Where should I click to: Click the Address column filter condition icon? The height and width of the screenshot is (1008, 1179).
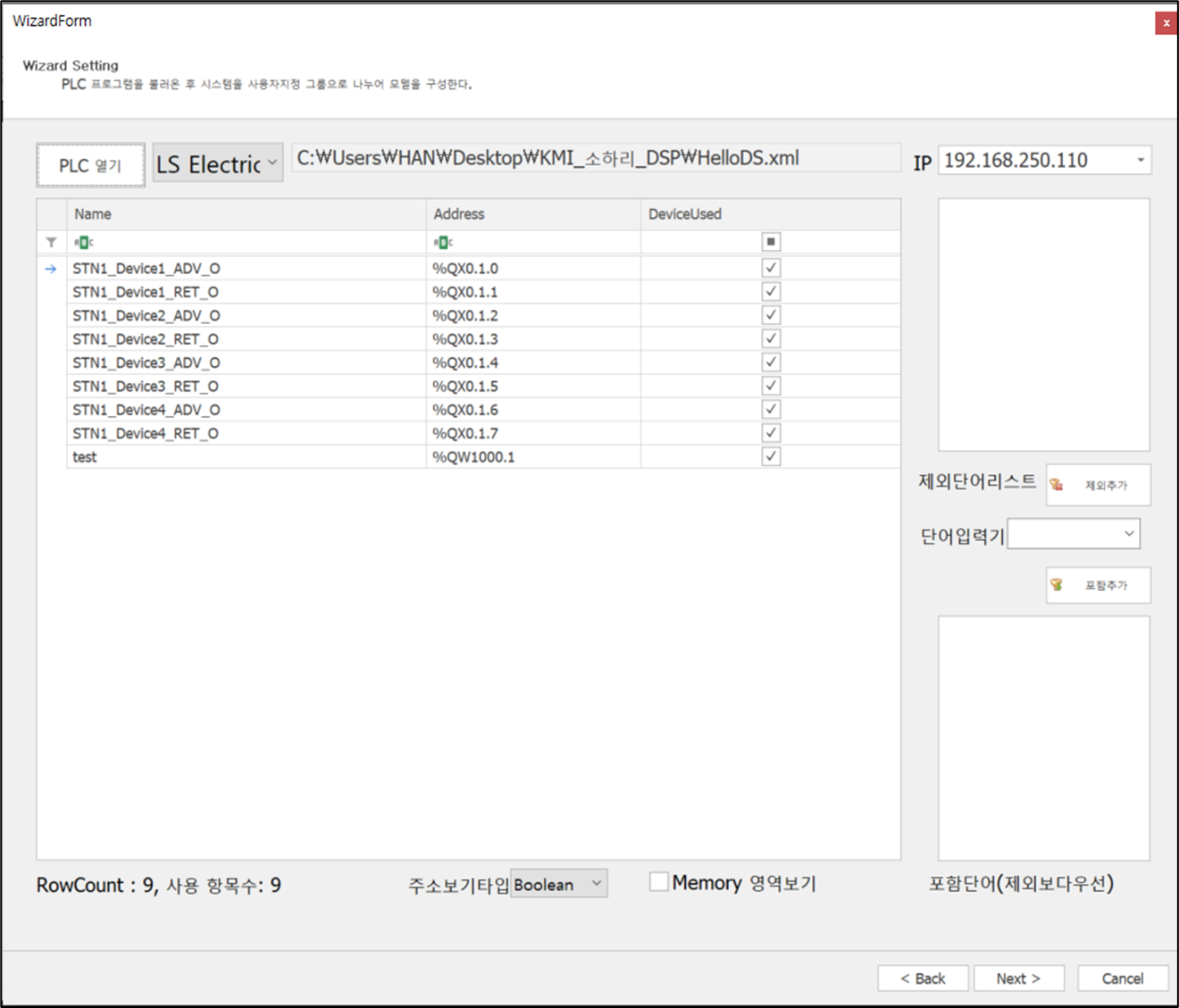point(442,242)
